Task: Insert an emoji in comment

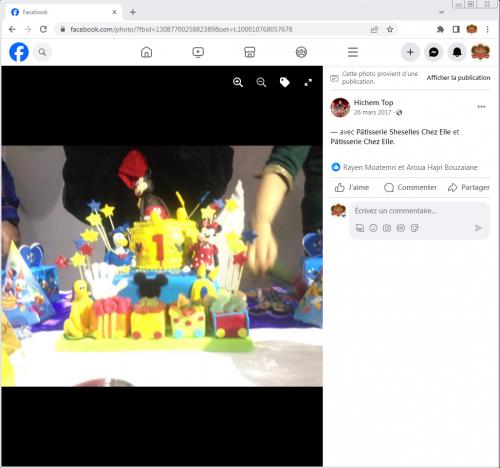Action: coord(373,228)
